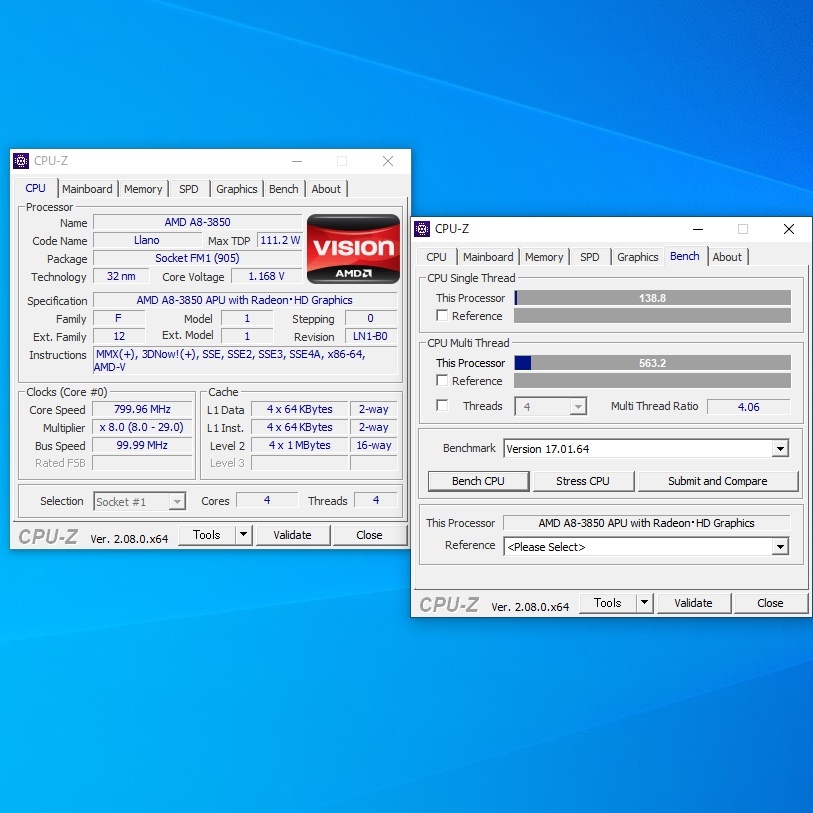813x813 pixels.
Task: Click the CPU-Z app icon in left window title bar
Action: pos(21,161)
